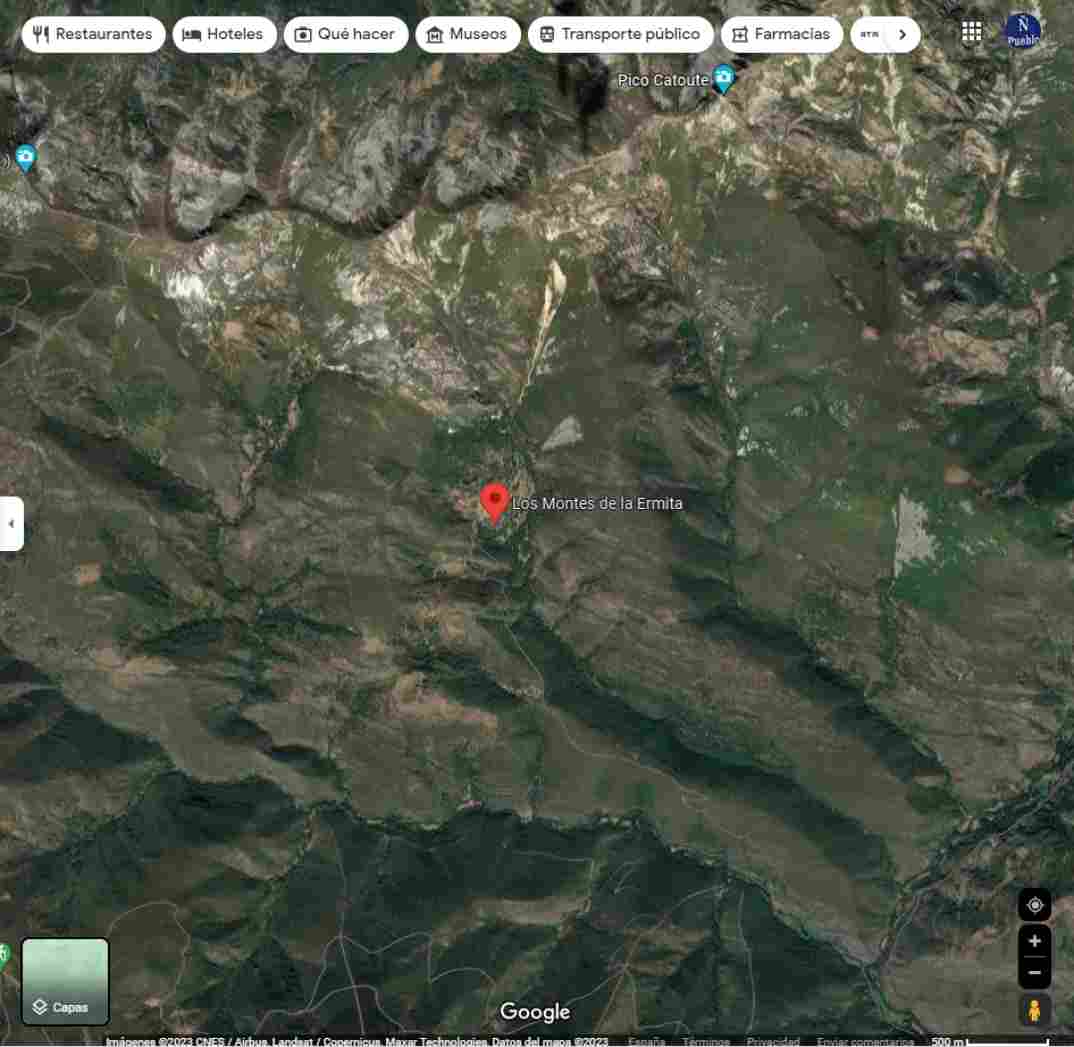Image resolution: width=1074 pixels, height=1047 pixels.
Task: Click the photo marker at left edge
Action: point(25,157)
